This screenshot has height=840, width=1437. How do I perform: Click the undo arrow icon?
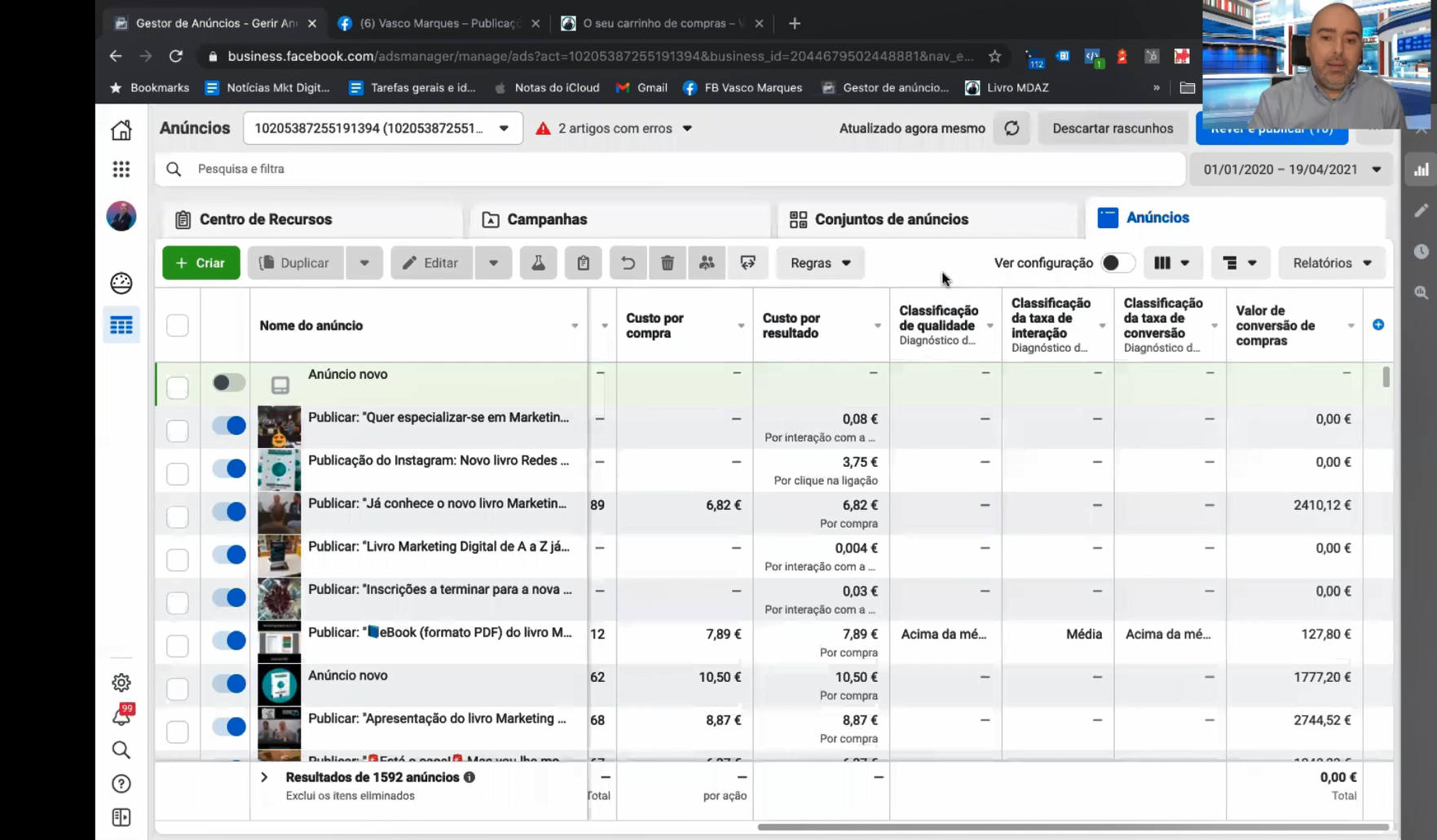click(628, 263)
